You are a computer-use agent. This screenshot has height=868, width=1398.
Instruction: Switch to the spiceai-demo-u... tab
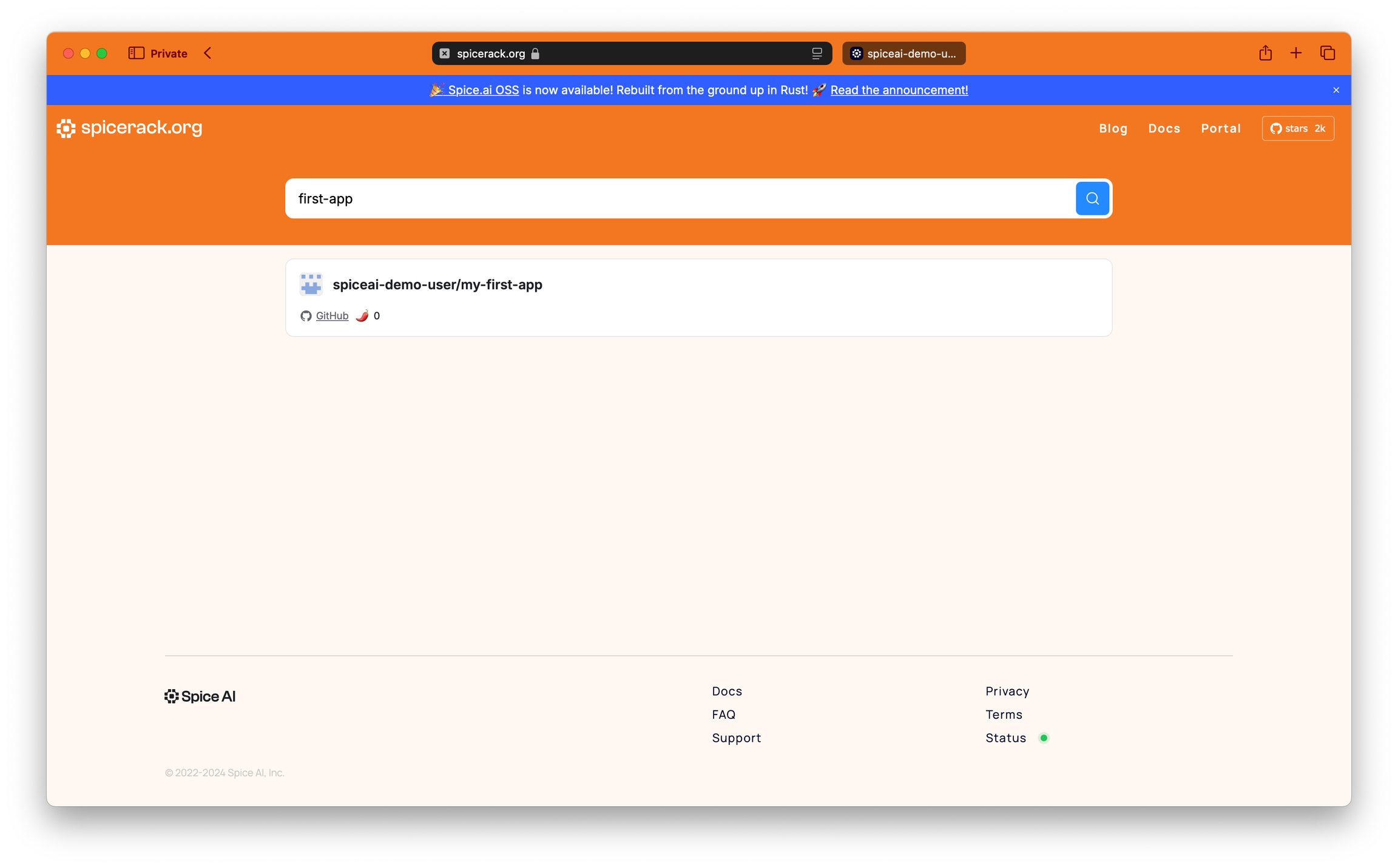pos(903,53)
